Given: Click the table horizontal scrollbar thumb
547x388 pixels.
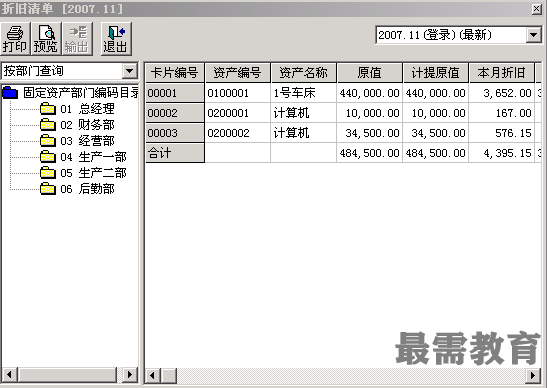Looking at the screenshot, I should pyautogui.click(x=169, y=375).
